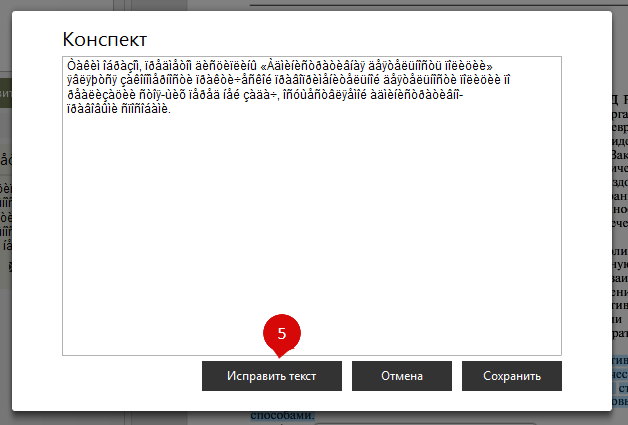Click the red number 5 marker
The height and width of the screenshot is (425, 628).
(281, 333)
